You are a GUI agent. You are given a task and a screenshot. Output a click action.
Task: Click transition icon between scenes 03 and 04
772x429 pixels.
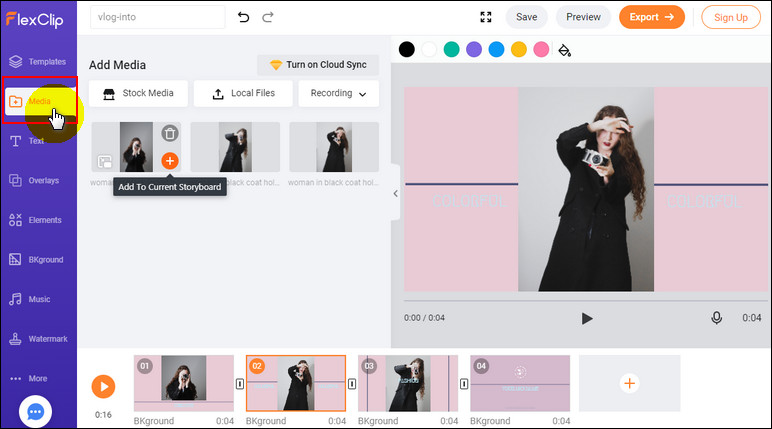(464, 383)
